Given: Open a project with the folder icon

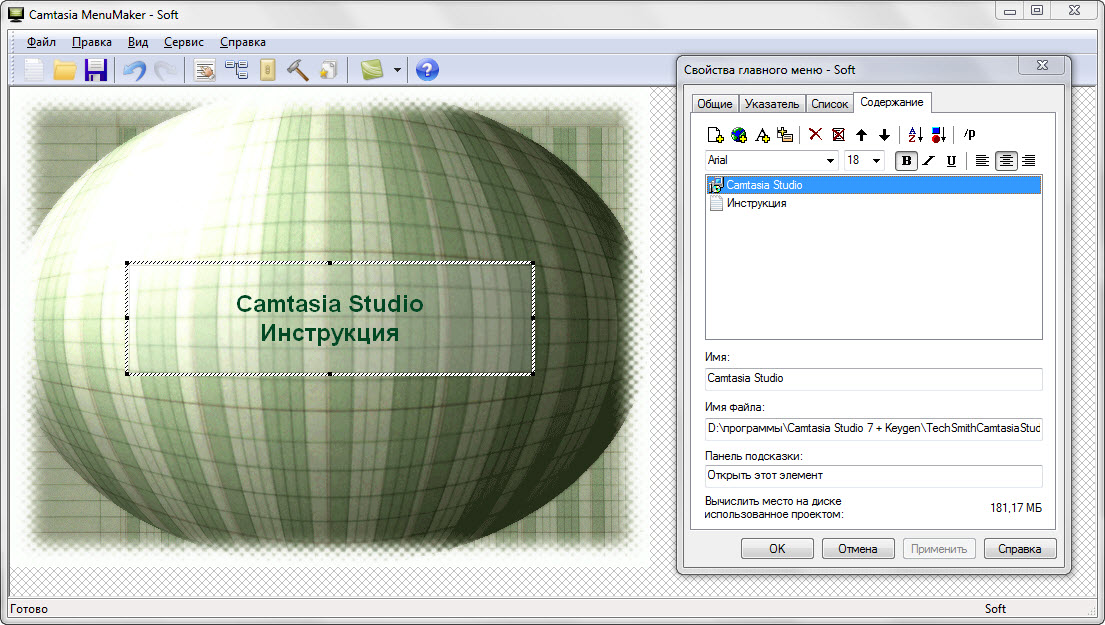Looking at the screenshot, I should pos(65,70).
